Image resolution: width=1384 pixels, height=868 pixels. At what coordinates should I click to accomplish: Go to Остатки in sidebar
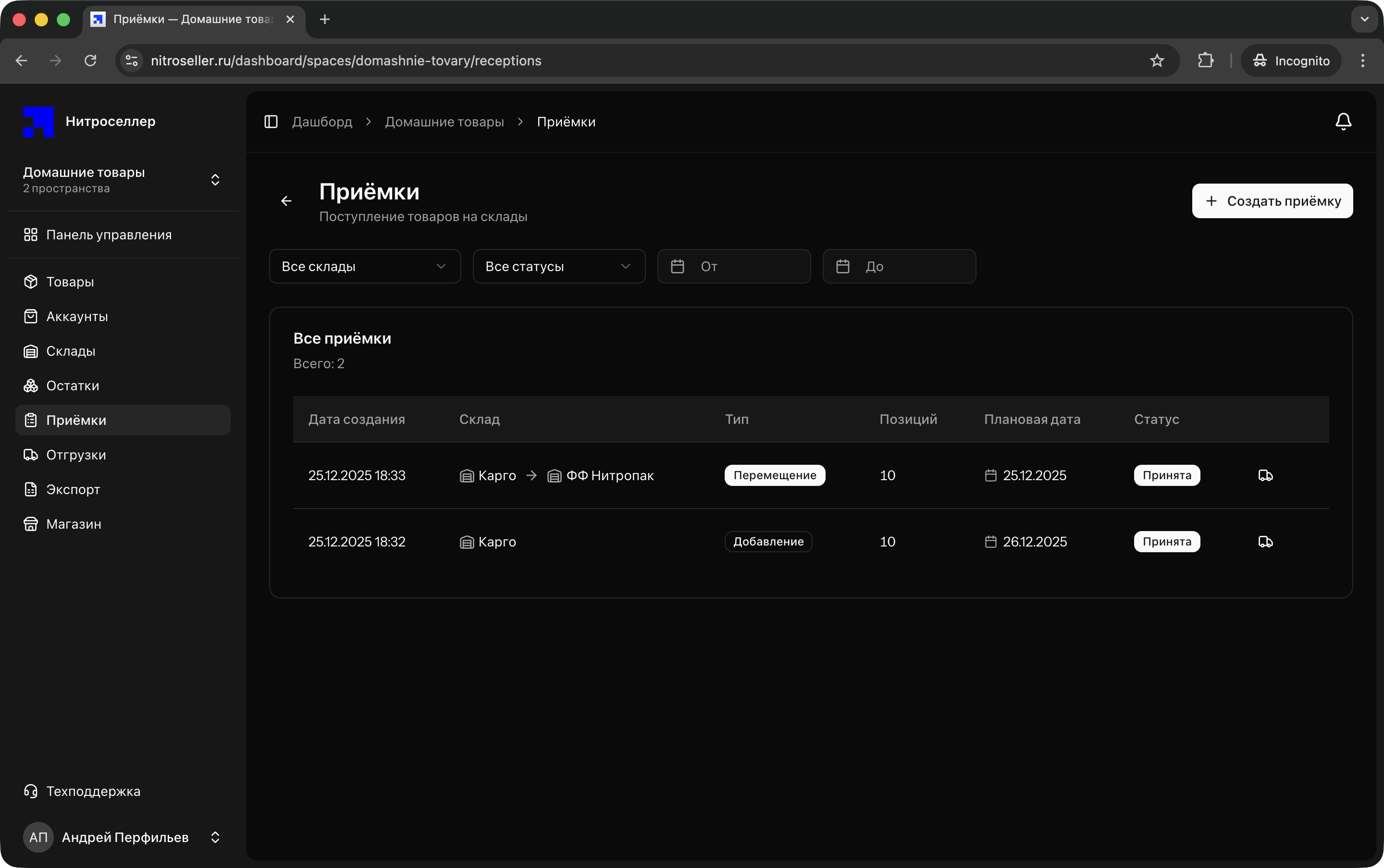coord(73,386)
